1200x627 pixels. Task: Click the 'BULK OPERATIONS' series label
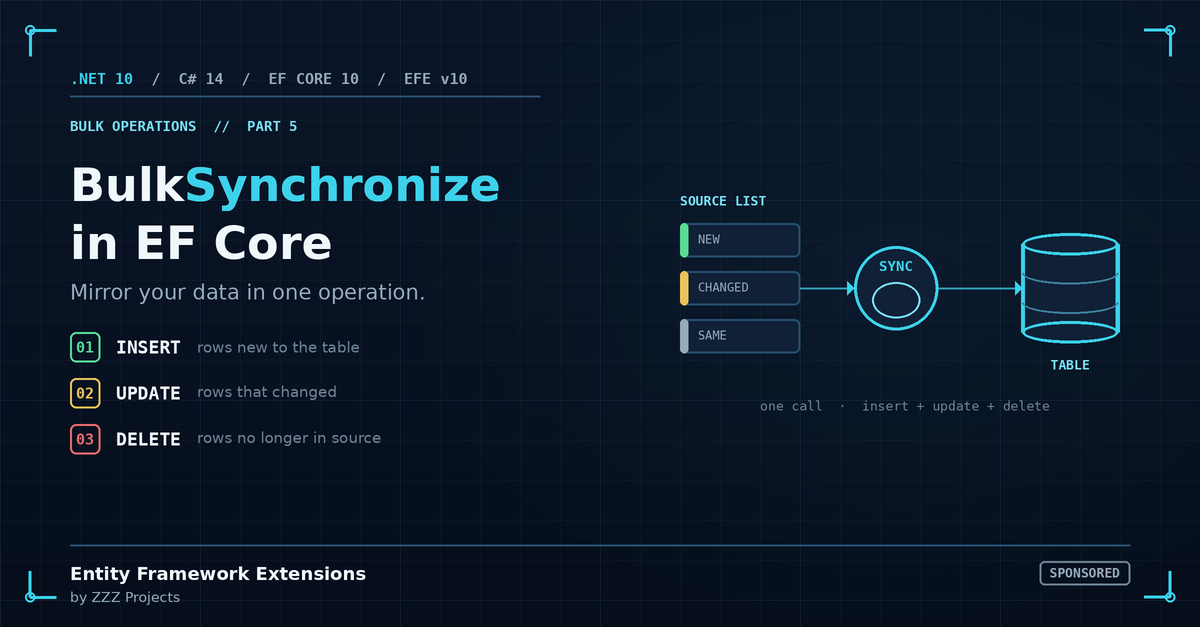(x=133, y=127)
